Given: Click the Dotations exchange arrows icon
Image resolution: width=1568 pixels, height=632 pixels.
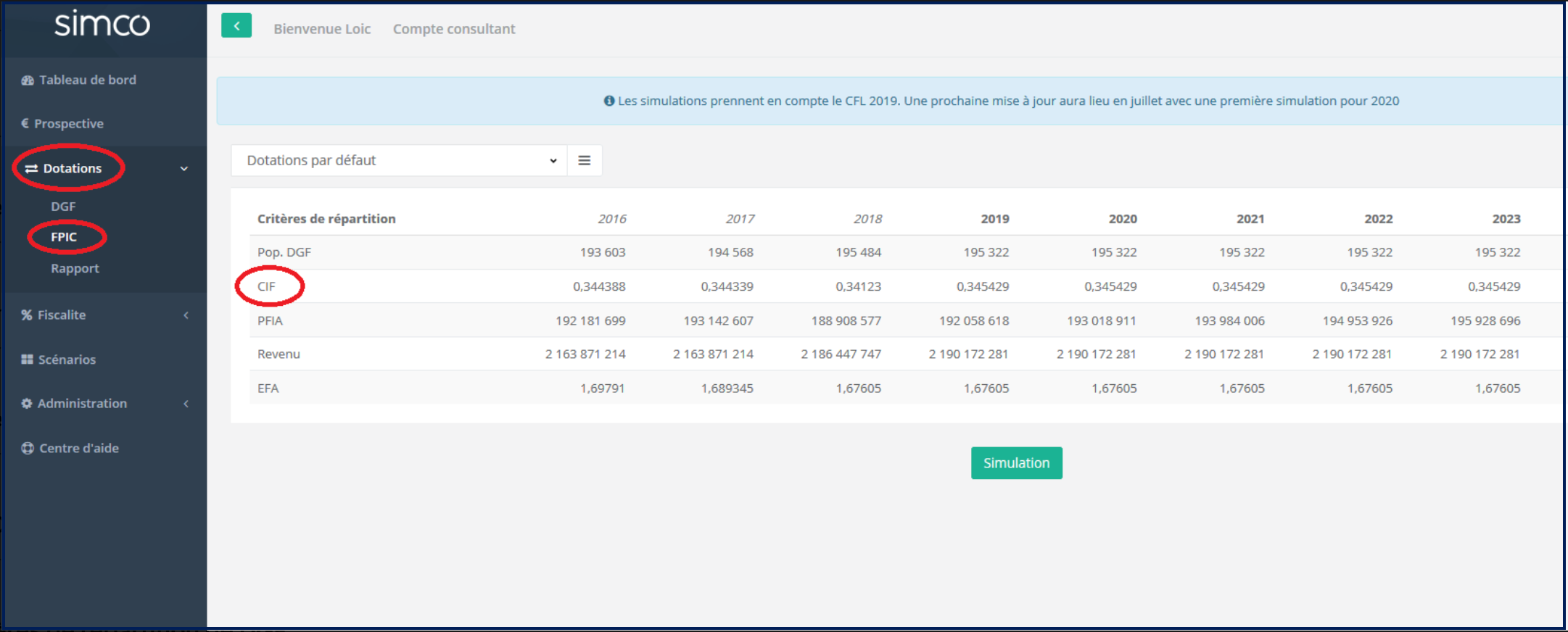Looking at the screenshot, I should click(x=31, y=169).
